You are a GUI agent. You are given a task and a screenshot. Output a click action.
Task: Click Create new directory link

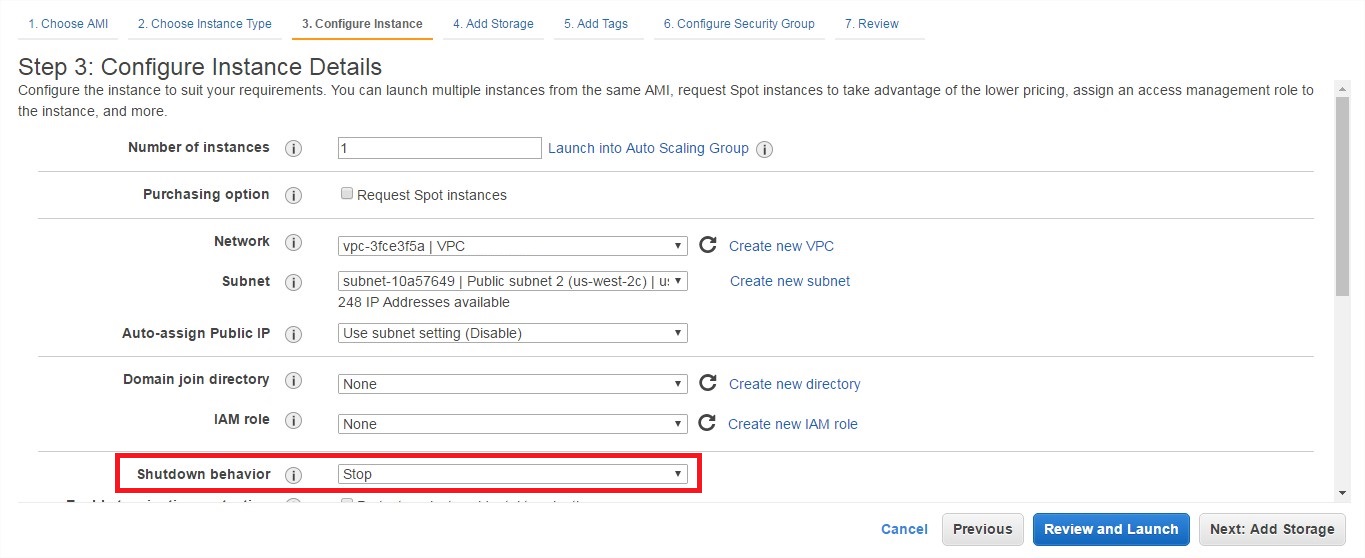pyautogui.click(x=795, y=384)
